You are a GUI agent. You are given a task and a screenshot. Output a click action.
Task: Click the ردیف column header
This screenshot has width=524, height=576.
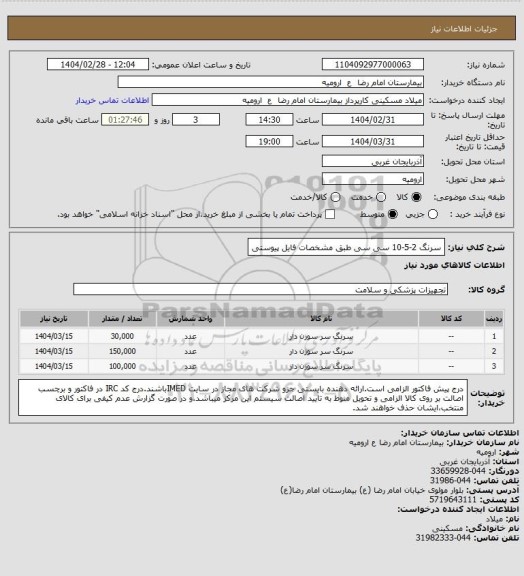coord(494,318)
